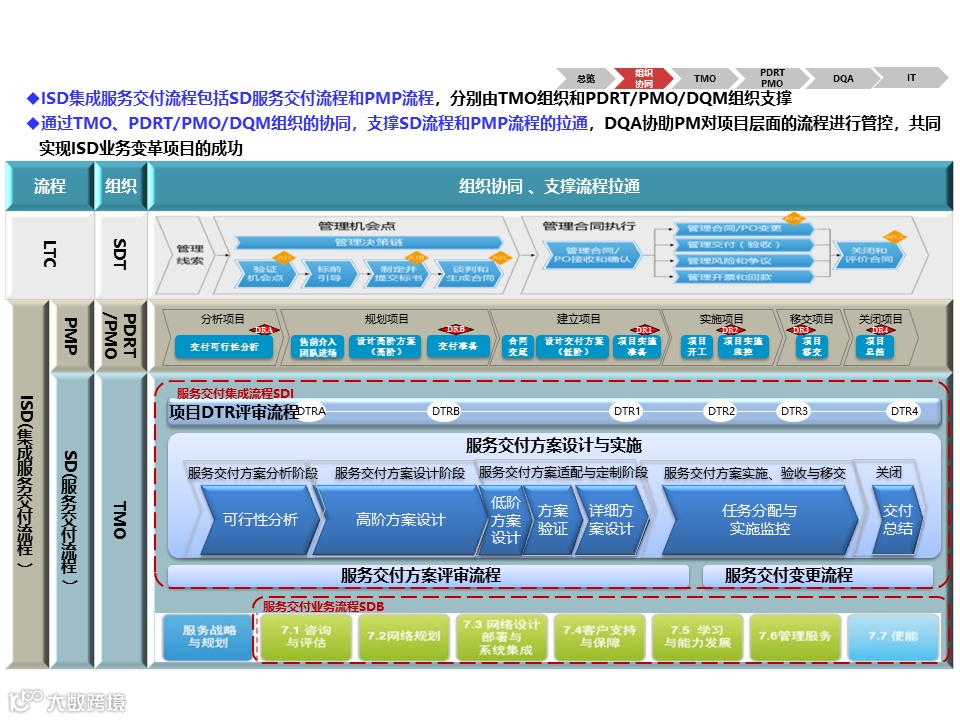Viewport: 960px width, 720px height.
Task: Click the LTC process cell
Action: [50, 254]
